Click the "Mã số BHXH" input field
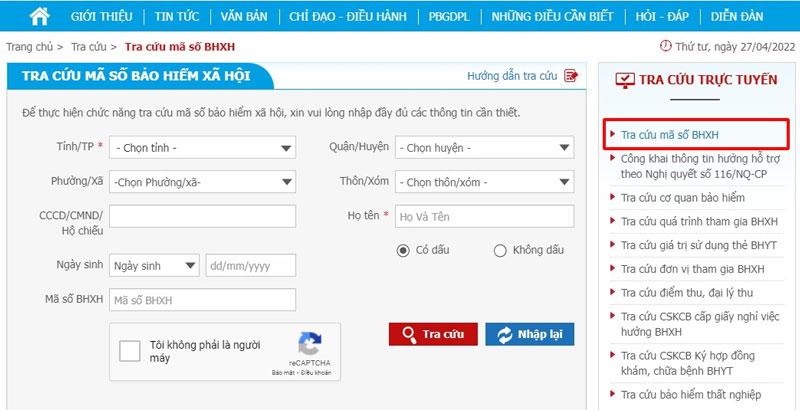The height and width of the screenshot is (410, 800). point(202,300)
